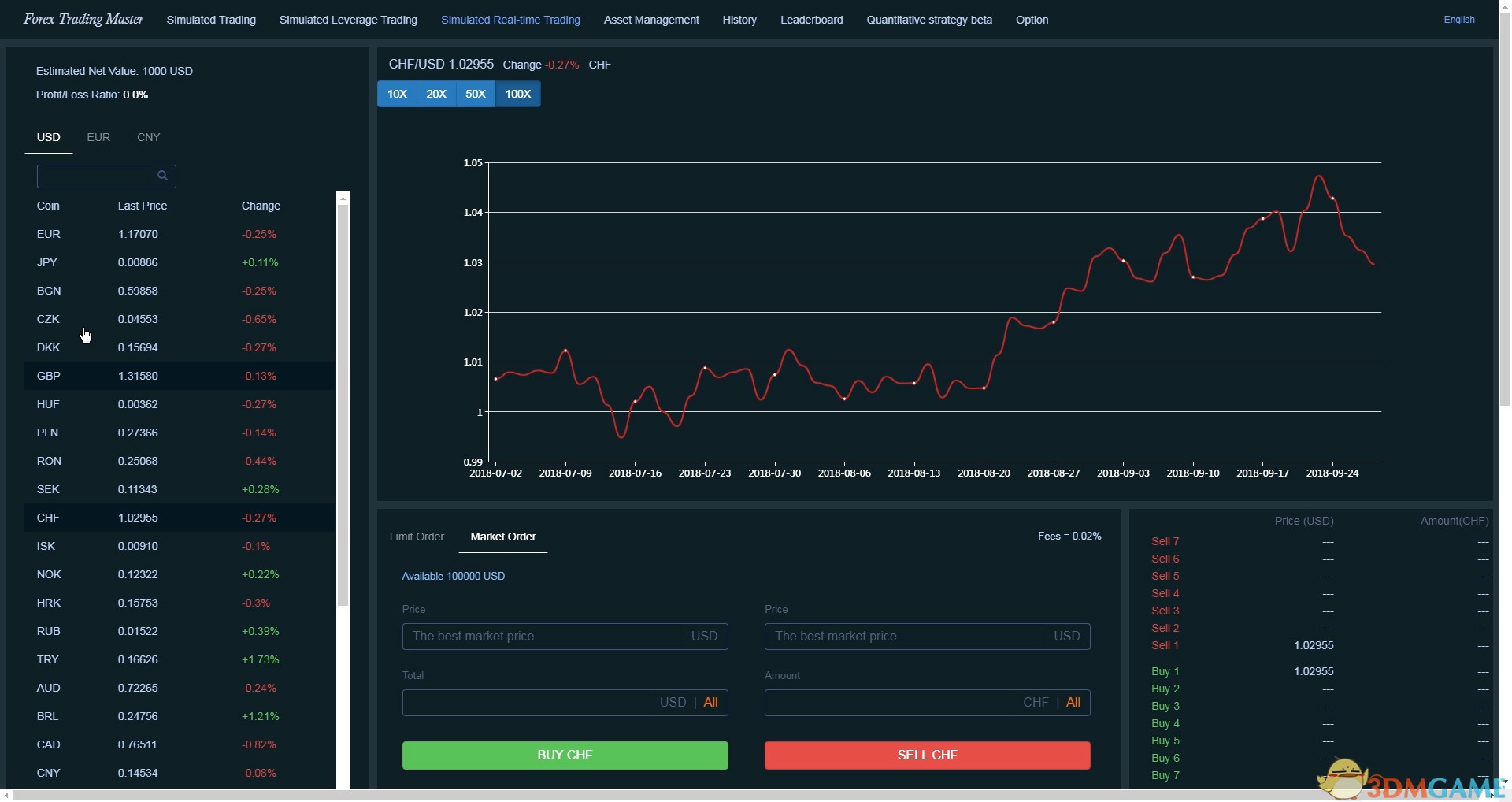The width and height of the screenshot is (1512, 802).
Task: Switch to Market Order tab
Action: tap(503, 537)
